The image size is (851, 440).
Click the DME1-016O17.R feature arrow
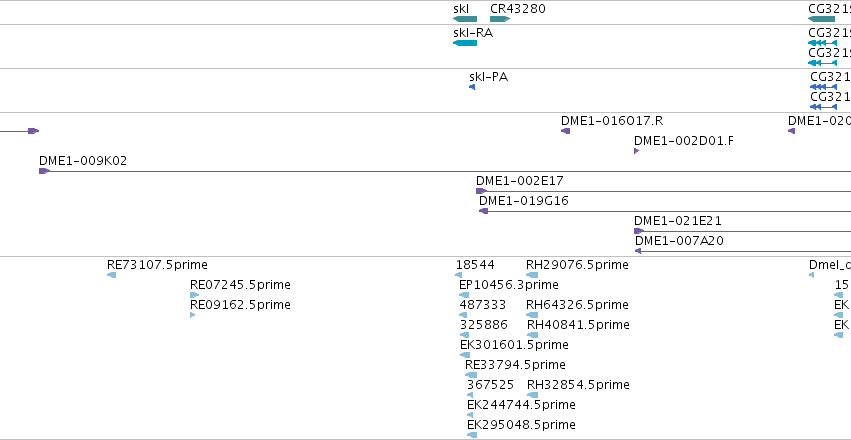click(566, 131)
